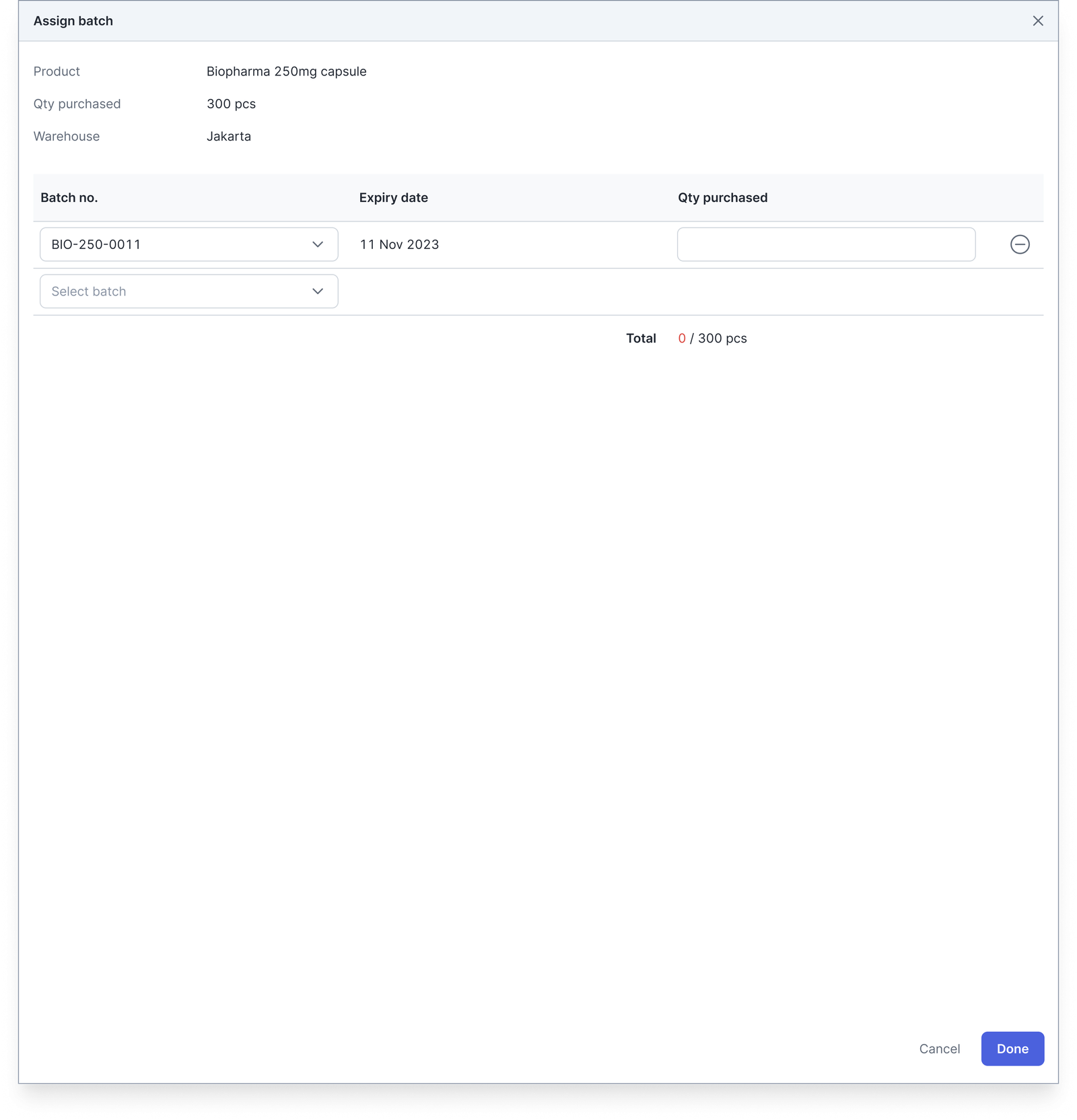1077x1120 pixels.
Task: Click the 'Total' label
Action: (641, 339)
